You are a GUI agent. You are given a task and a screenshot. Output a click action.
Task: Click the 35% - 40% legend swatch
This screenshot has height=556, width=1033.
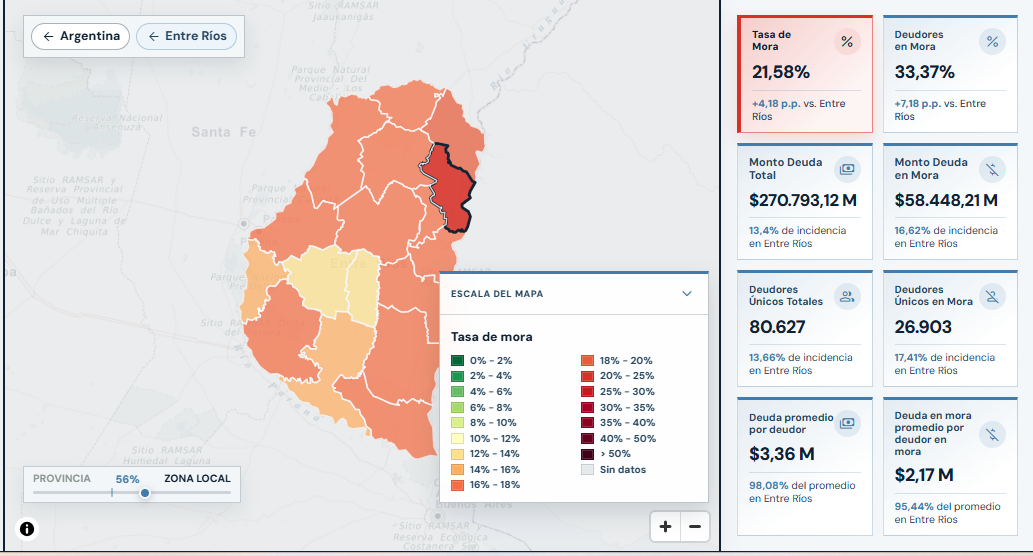point(587,423)
